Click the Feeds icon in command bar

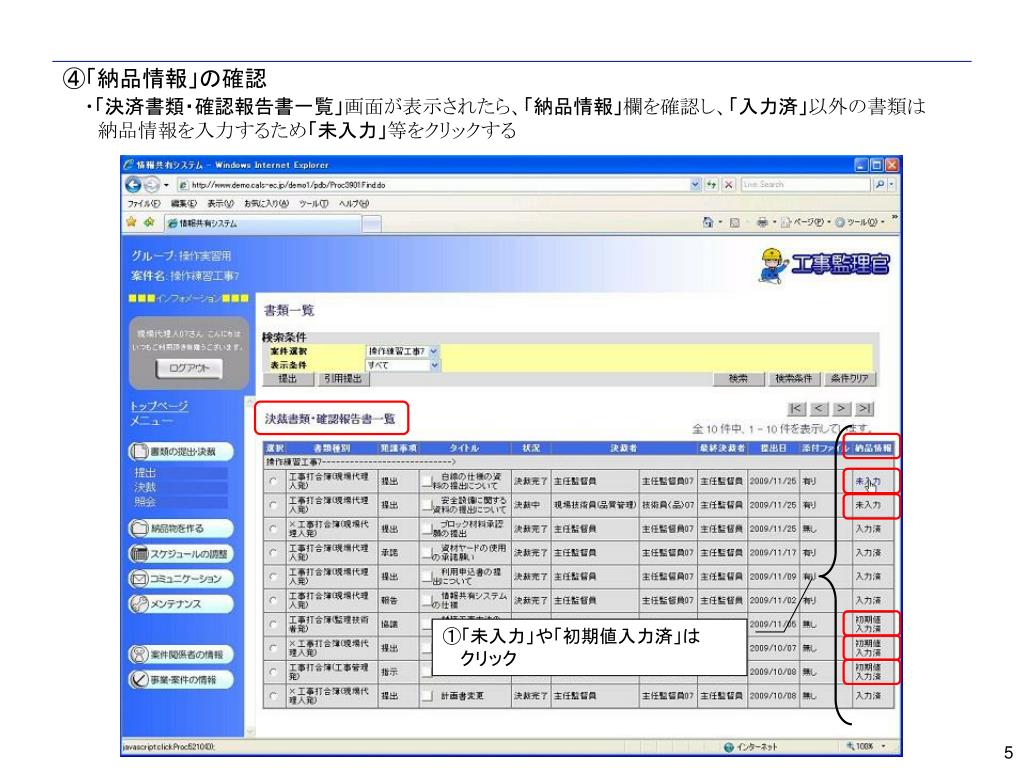coord(734,223)
